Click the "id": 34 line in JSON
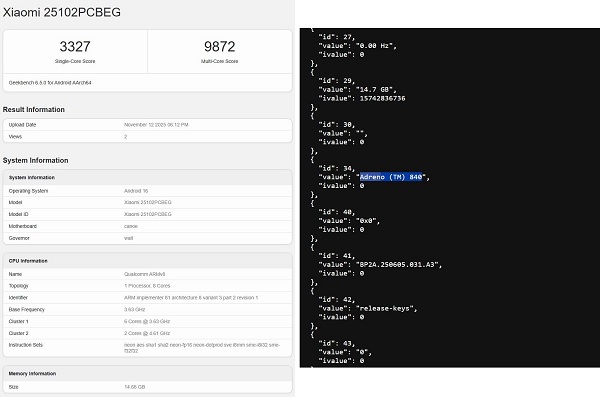600x397 pixels. (337, 168)
